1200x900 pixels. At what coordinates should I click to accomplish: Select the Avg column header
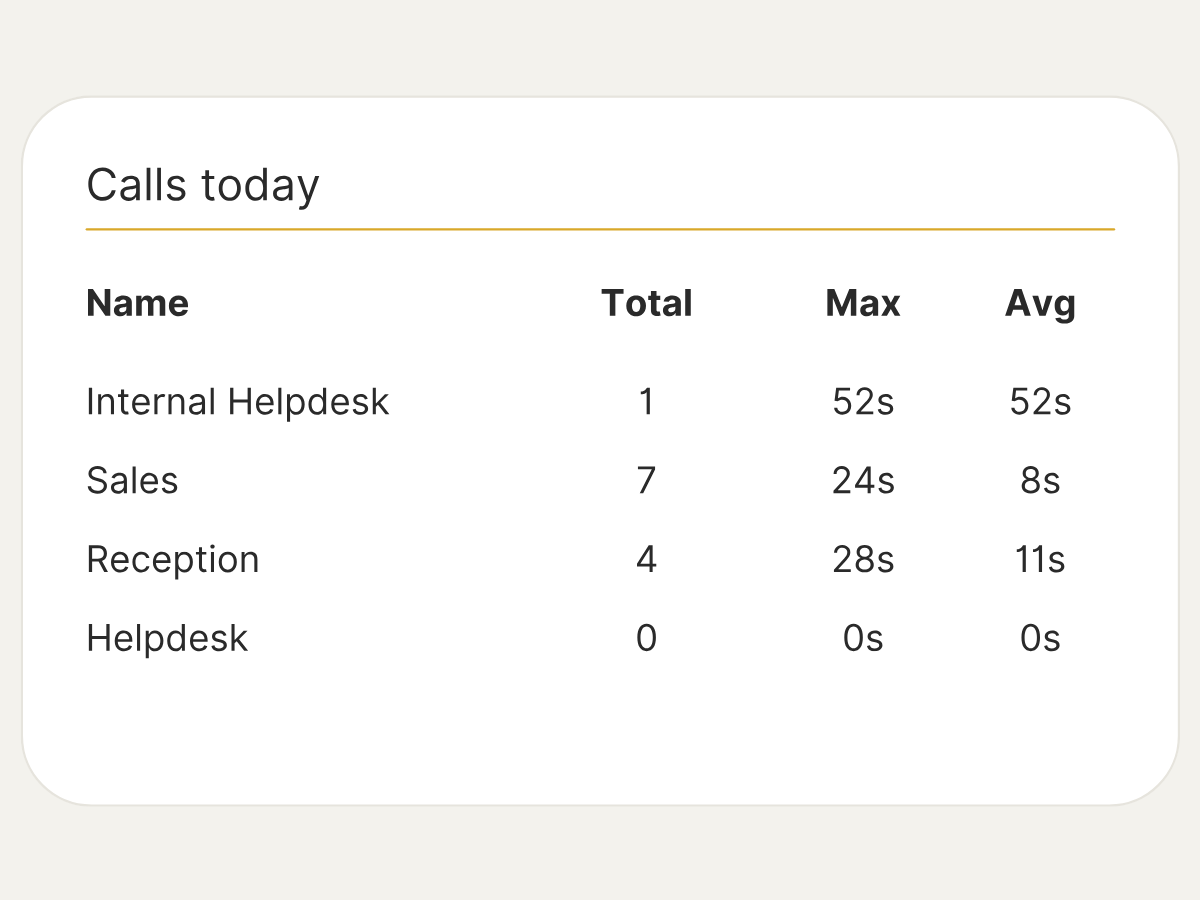tap(1040, 304)
